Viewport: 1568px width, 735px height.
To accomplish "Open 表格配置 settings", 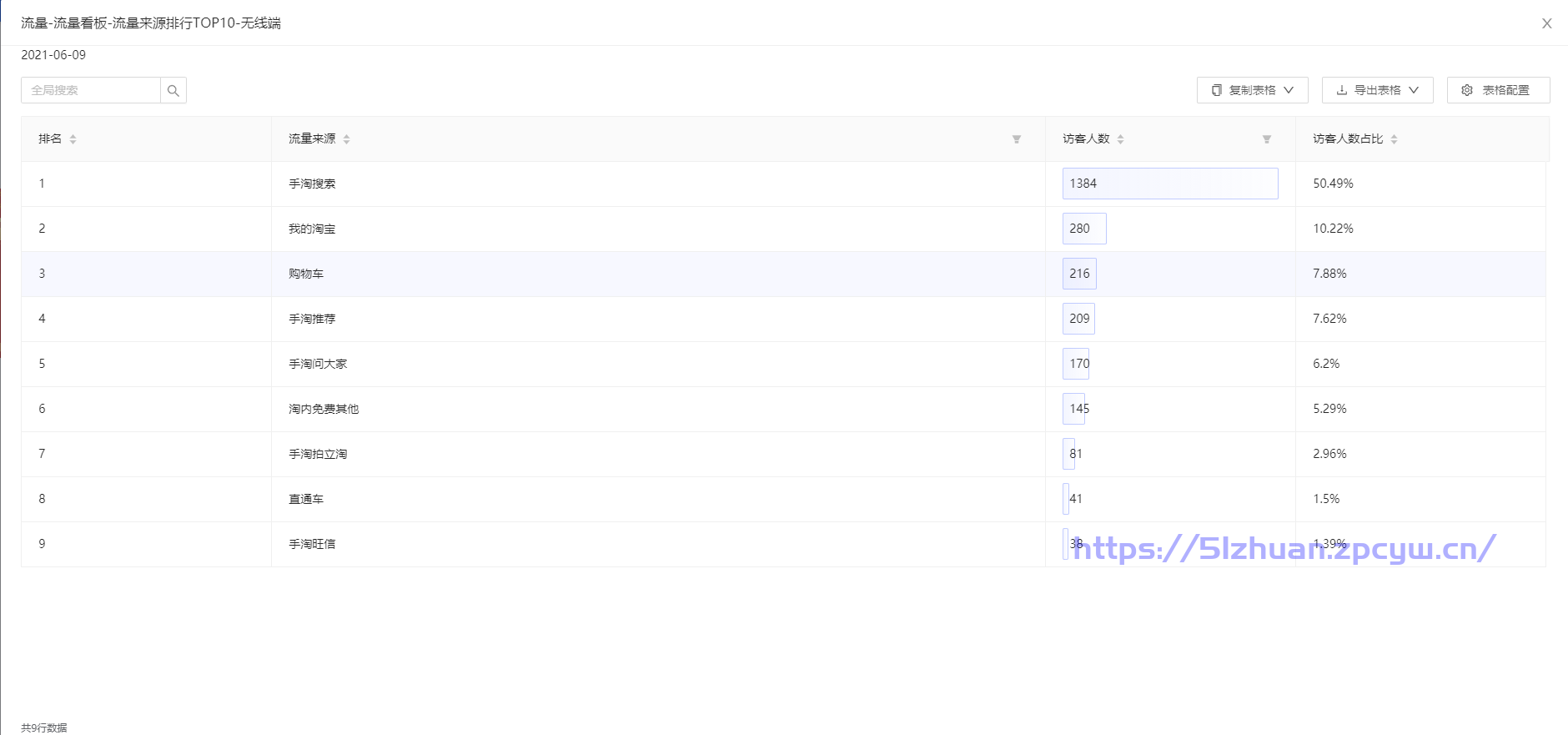I will pos(1498,90).
